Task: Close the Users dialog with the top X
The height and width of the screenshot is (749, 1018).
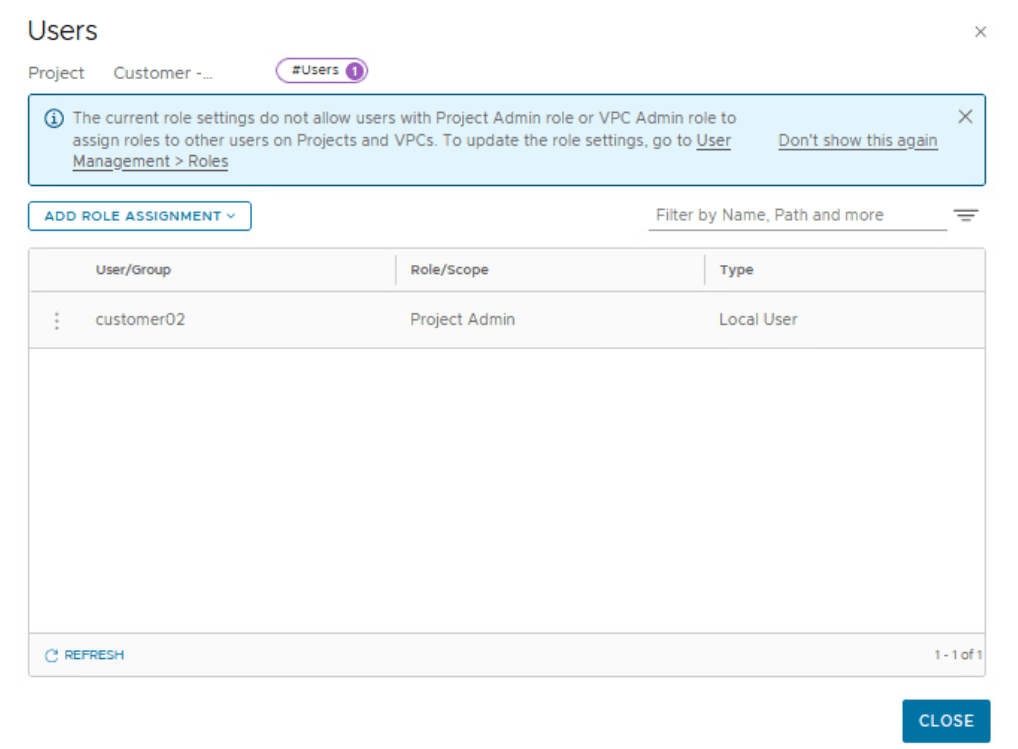Action: coord(980,32)
